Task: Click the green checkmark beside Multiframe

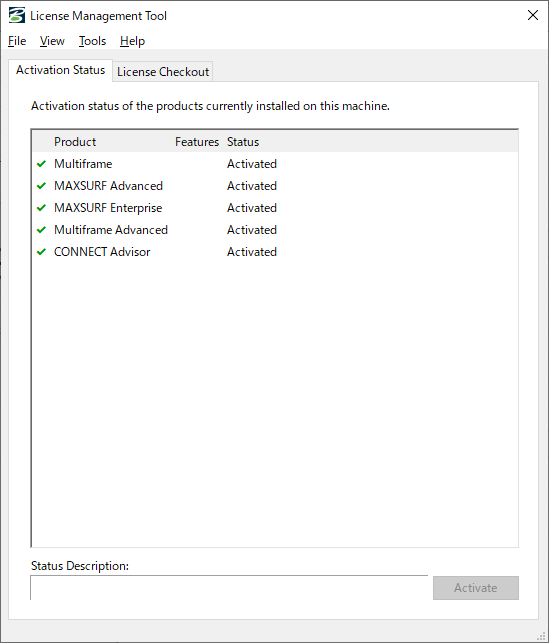Action: click(x=41, y=164)
